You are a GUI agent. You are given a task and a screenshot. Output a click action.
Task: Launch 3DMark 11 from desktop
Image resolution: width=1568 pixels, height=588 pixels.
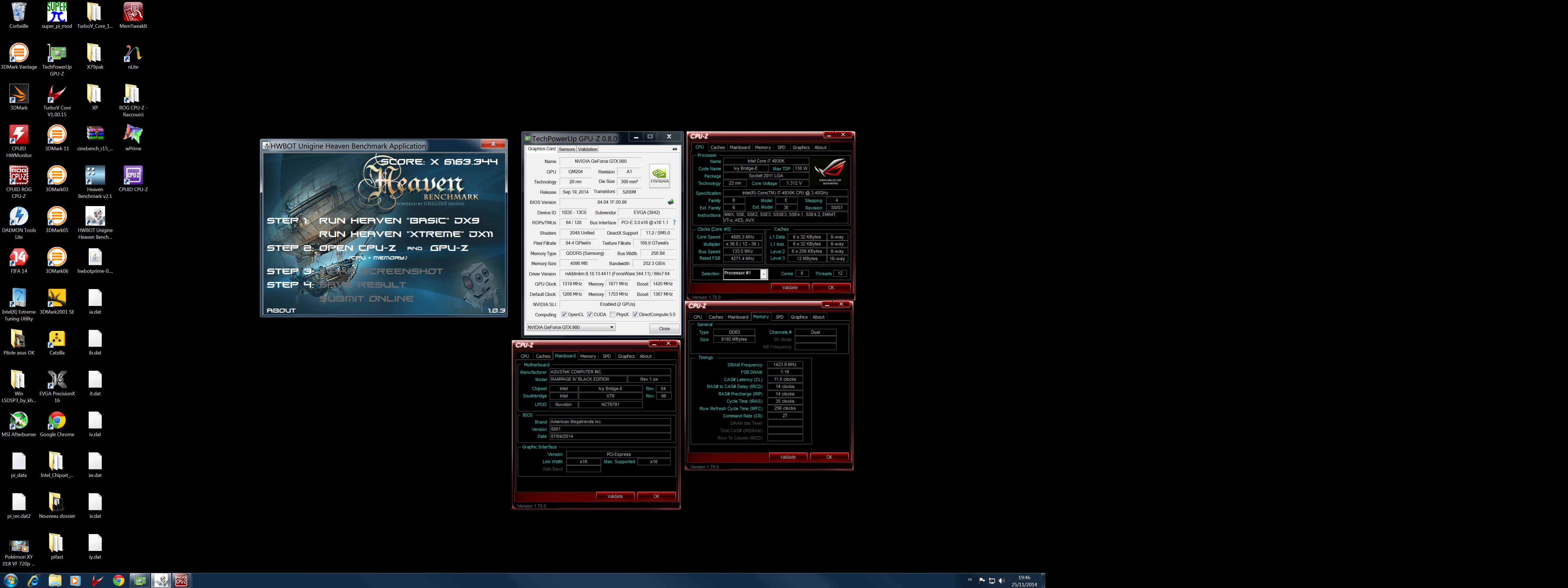click(x=57, y=137)
